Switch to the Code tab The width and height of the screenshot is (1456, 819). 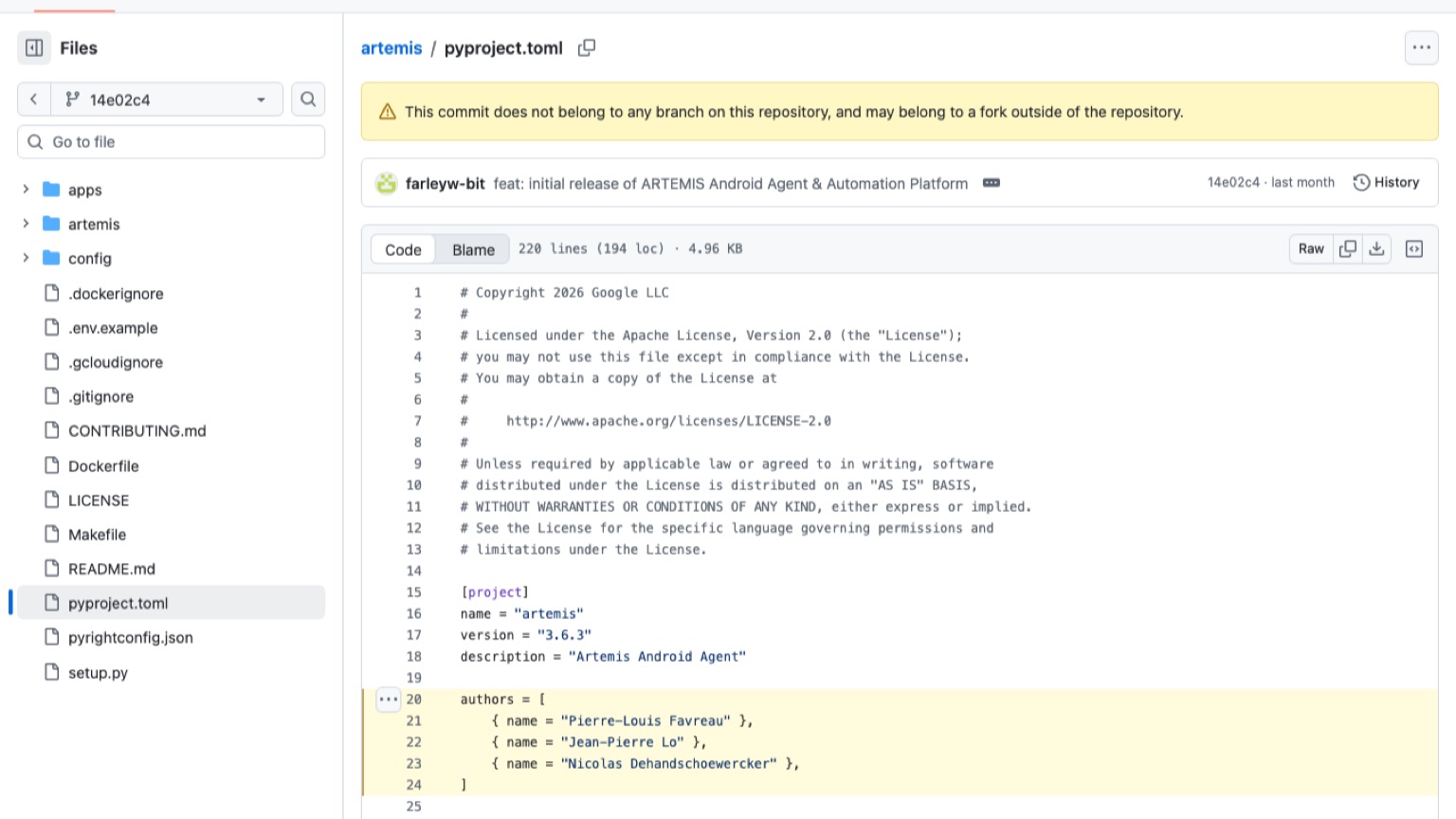pyautogui.click(x=403, y=249)
